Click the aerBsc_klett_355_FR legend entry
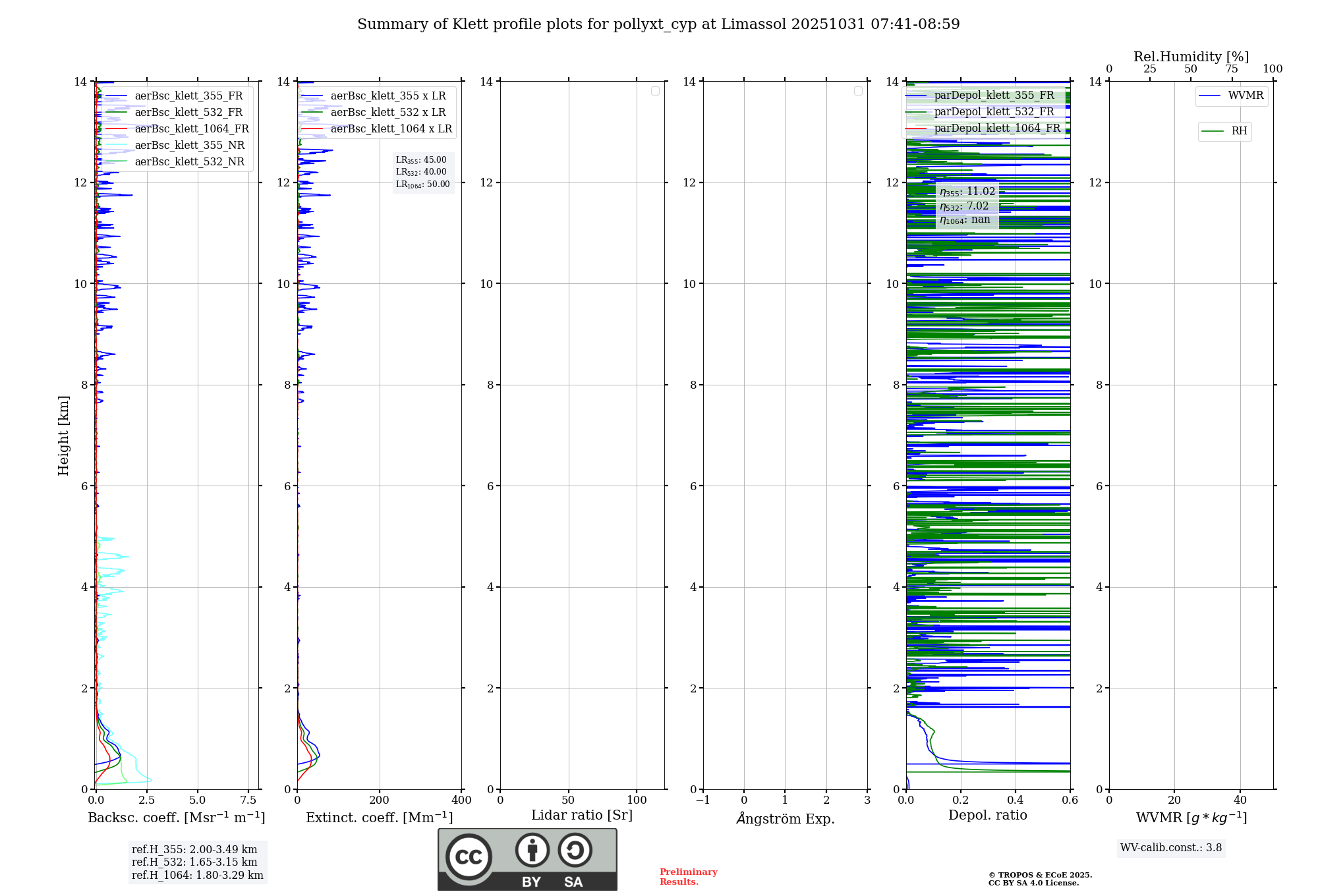 (x=188, y=96)
